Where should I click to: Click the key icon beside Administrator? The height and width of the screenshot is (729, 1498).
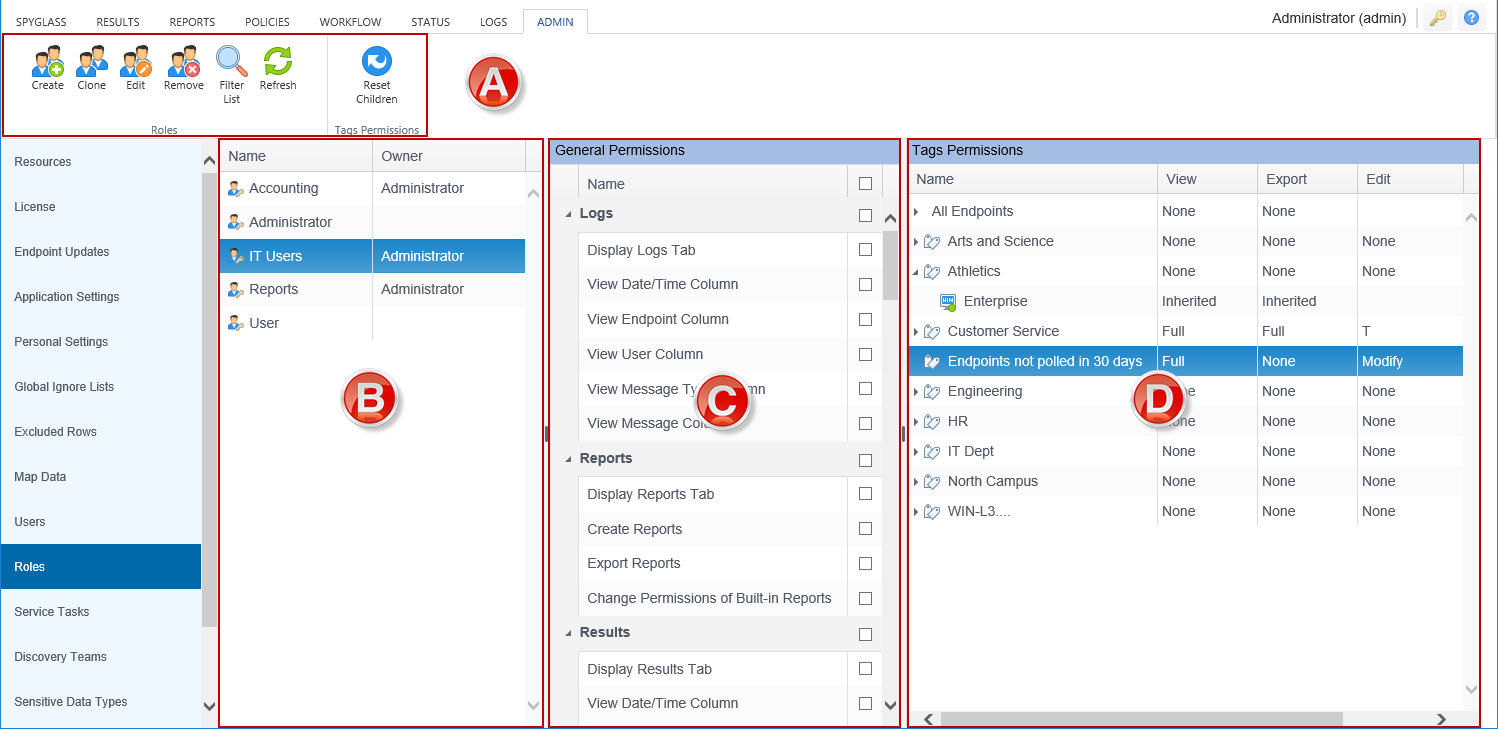(1437, 18)
